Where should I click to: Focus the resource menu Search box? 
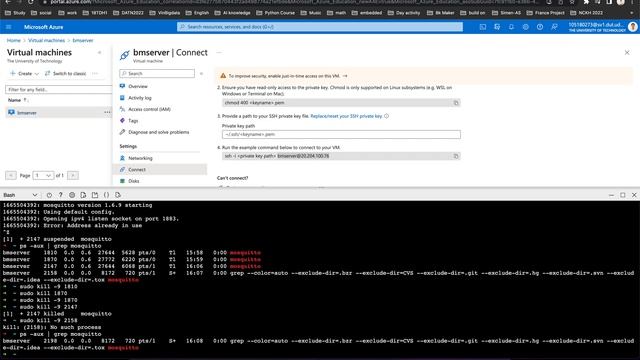(157, 73)
